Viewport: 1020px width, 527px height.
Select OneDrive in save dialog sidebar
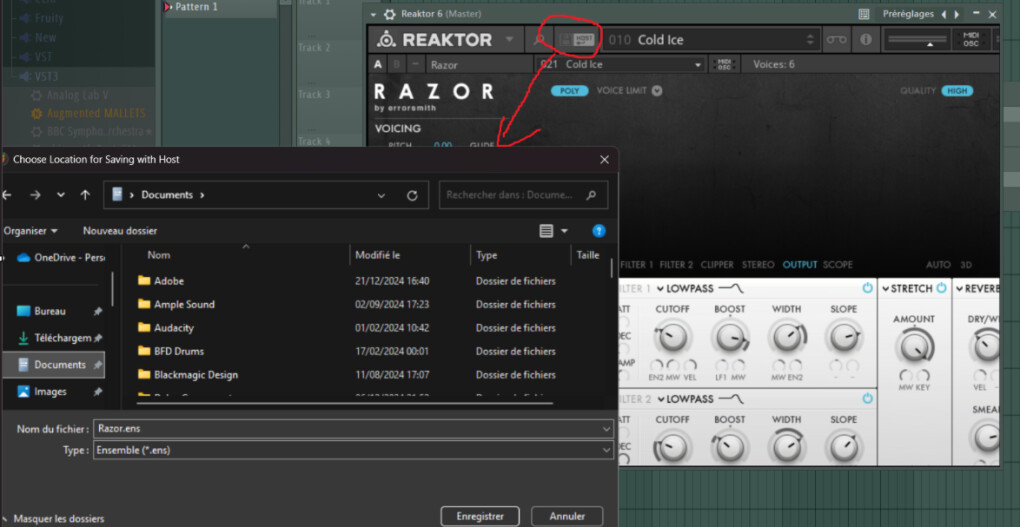(62, 258)
